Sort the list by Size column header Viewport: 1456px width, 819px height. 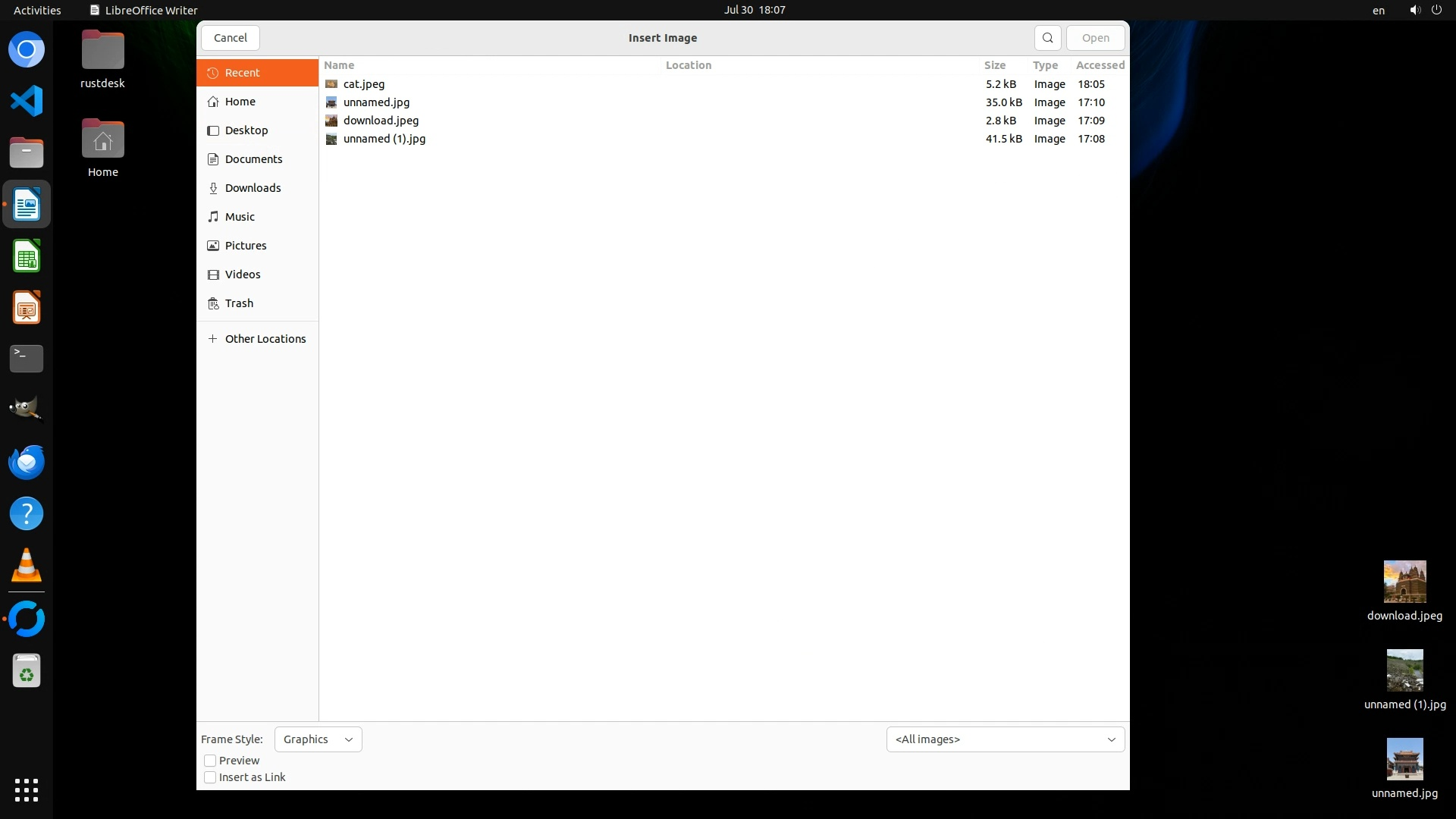click(x=994, y=65)
